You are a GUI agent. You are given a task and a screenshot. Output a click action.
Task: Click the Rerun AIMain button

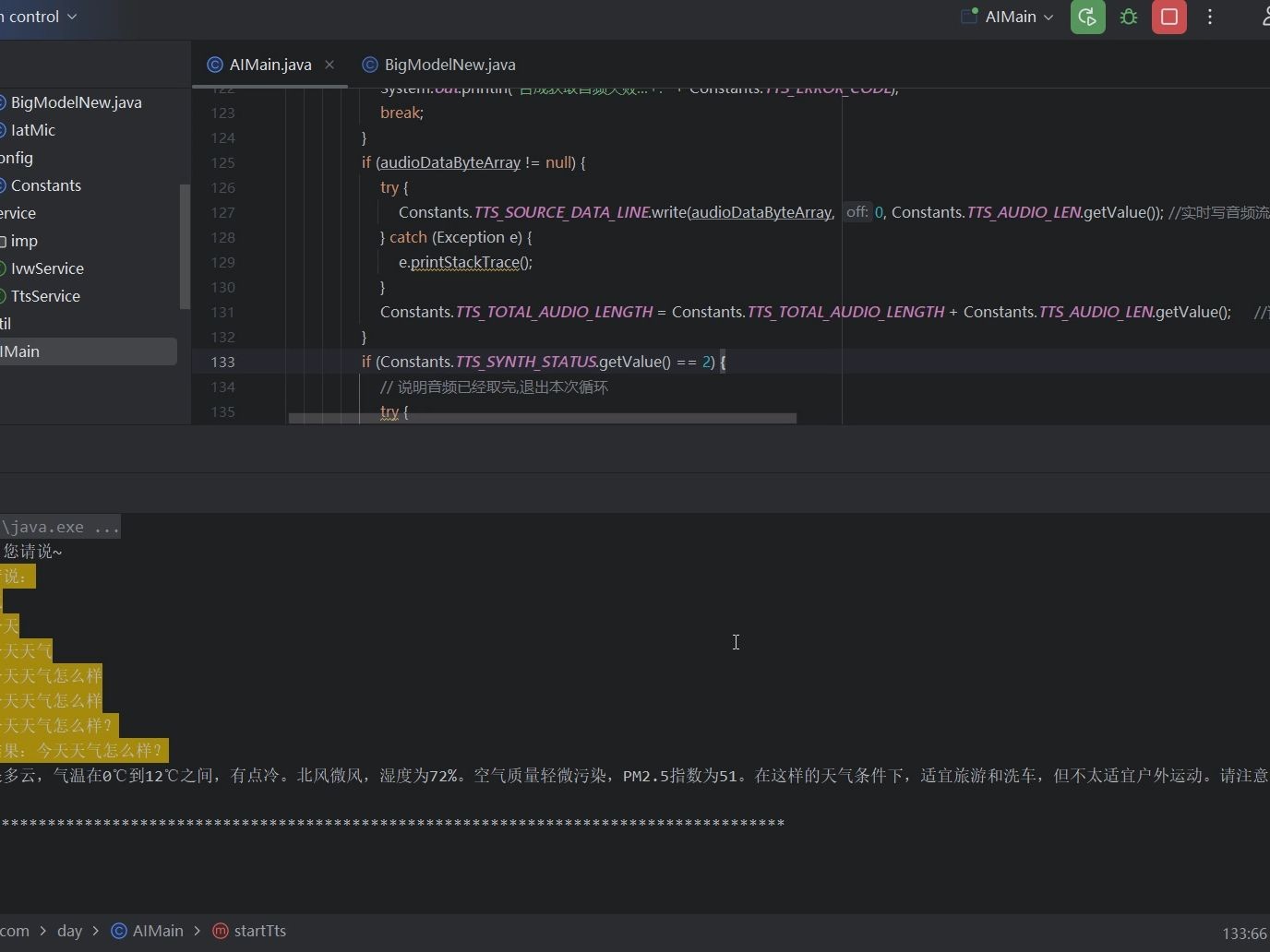(1087, 17)
